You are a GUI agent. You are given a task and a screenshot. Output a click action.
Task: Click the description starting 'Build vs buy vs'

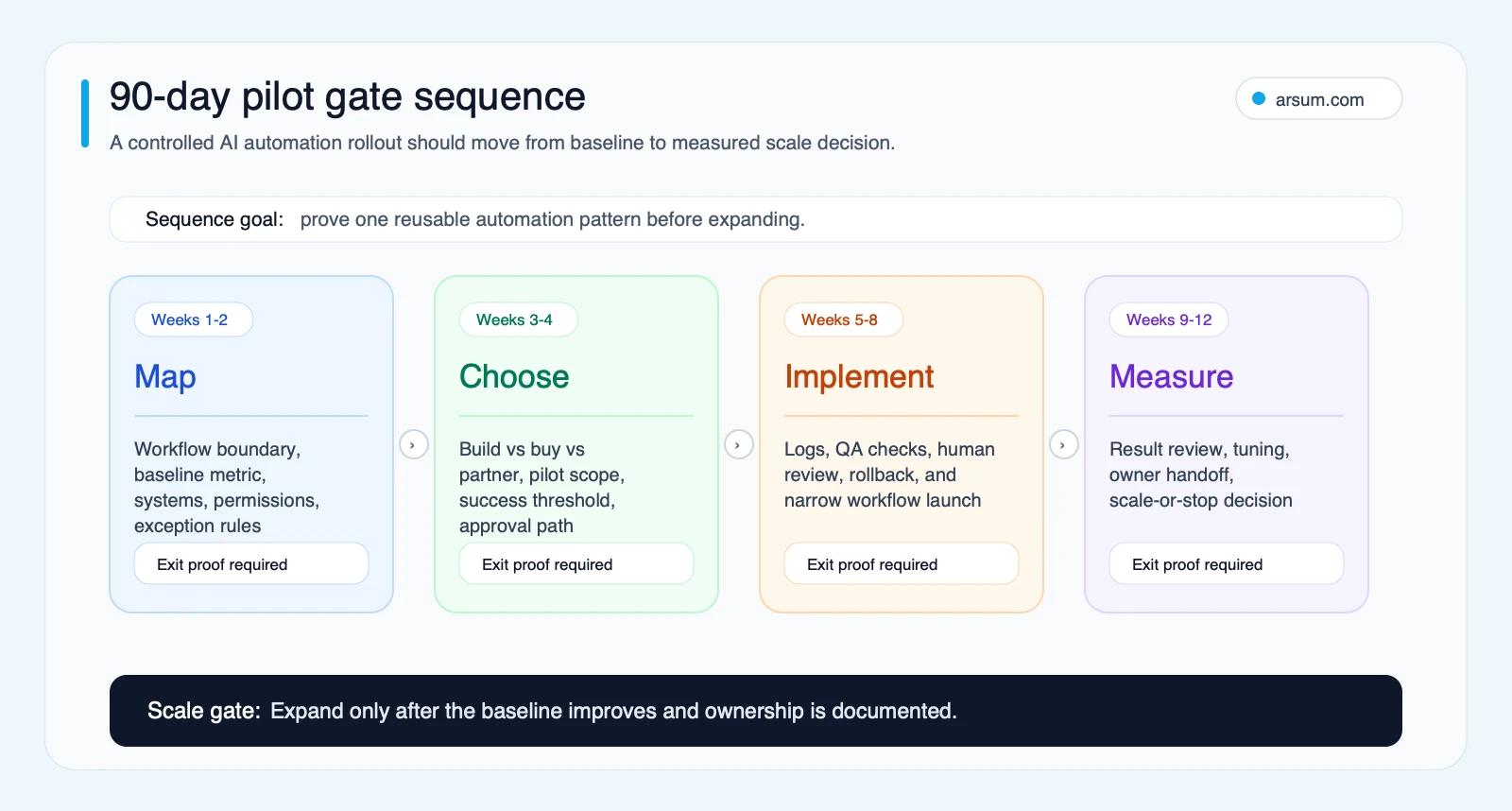pos(541,487)
